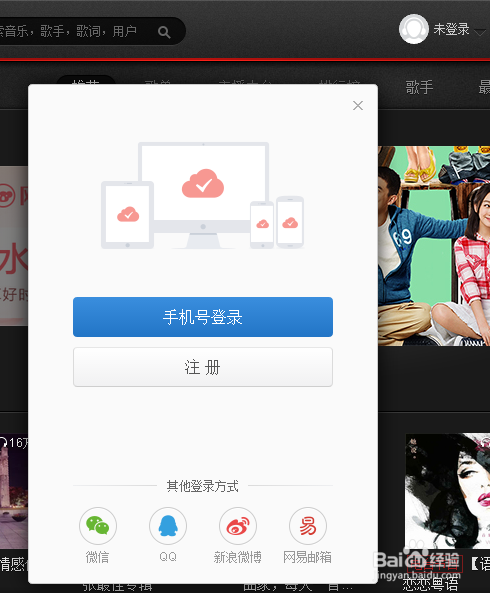Click the search magnifier icon
This screenshot has height=593, width=490.
tap(164, 33)
